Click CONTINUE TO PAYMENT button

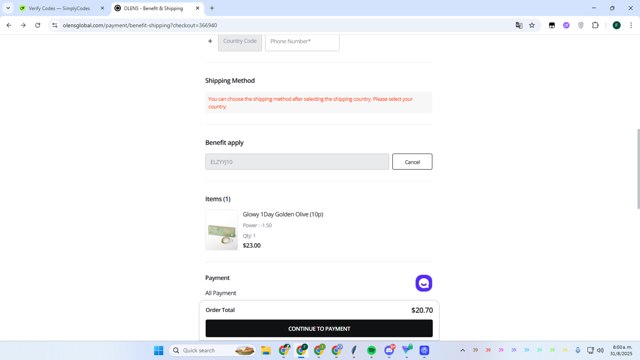(x=319, y=329)
